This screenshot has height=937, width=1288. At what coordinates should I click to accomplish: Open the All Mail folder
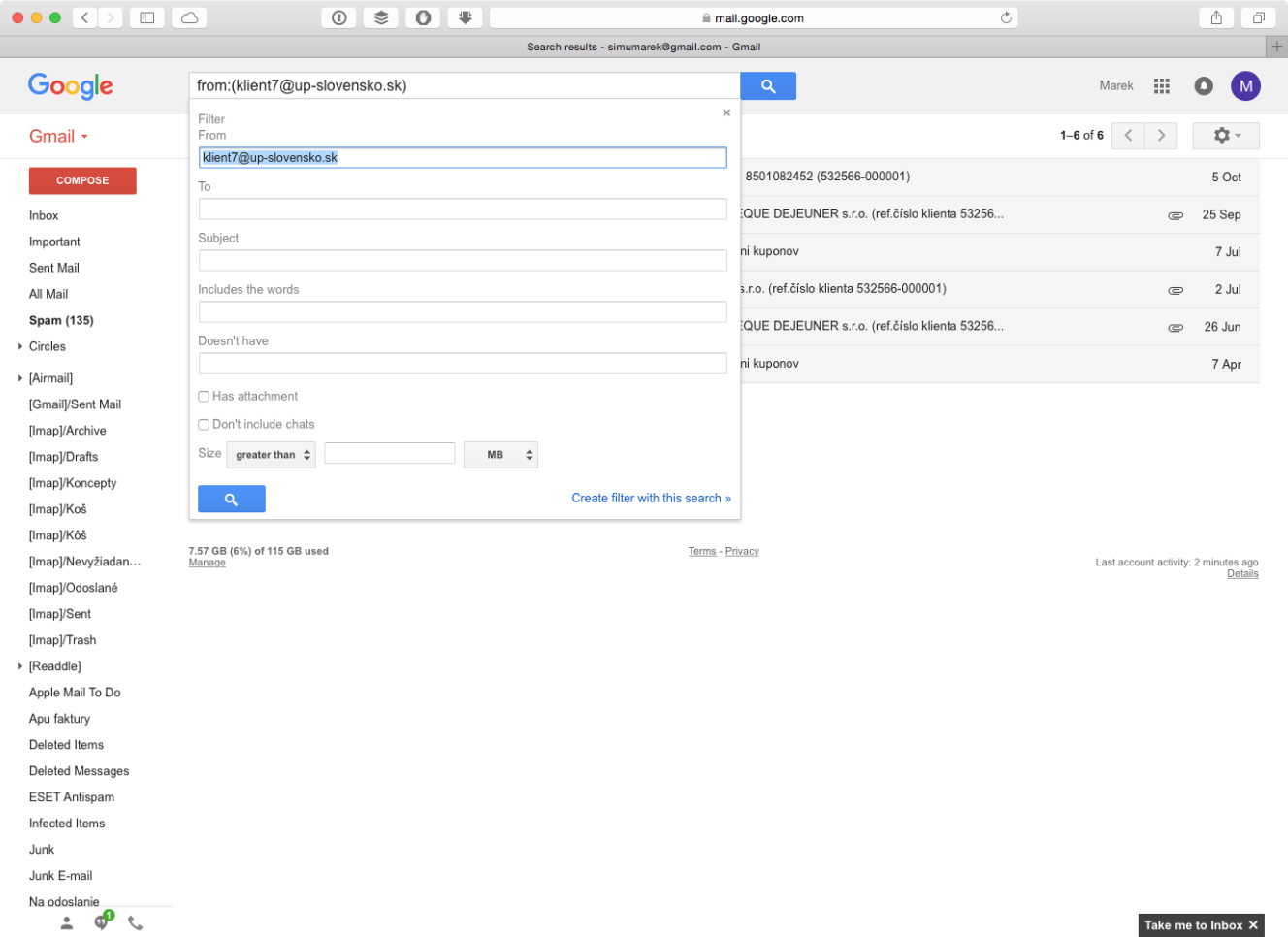48,294
